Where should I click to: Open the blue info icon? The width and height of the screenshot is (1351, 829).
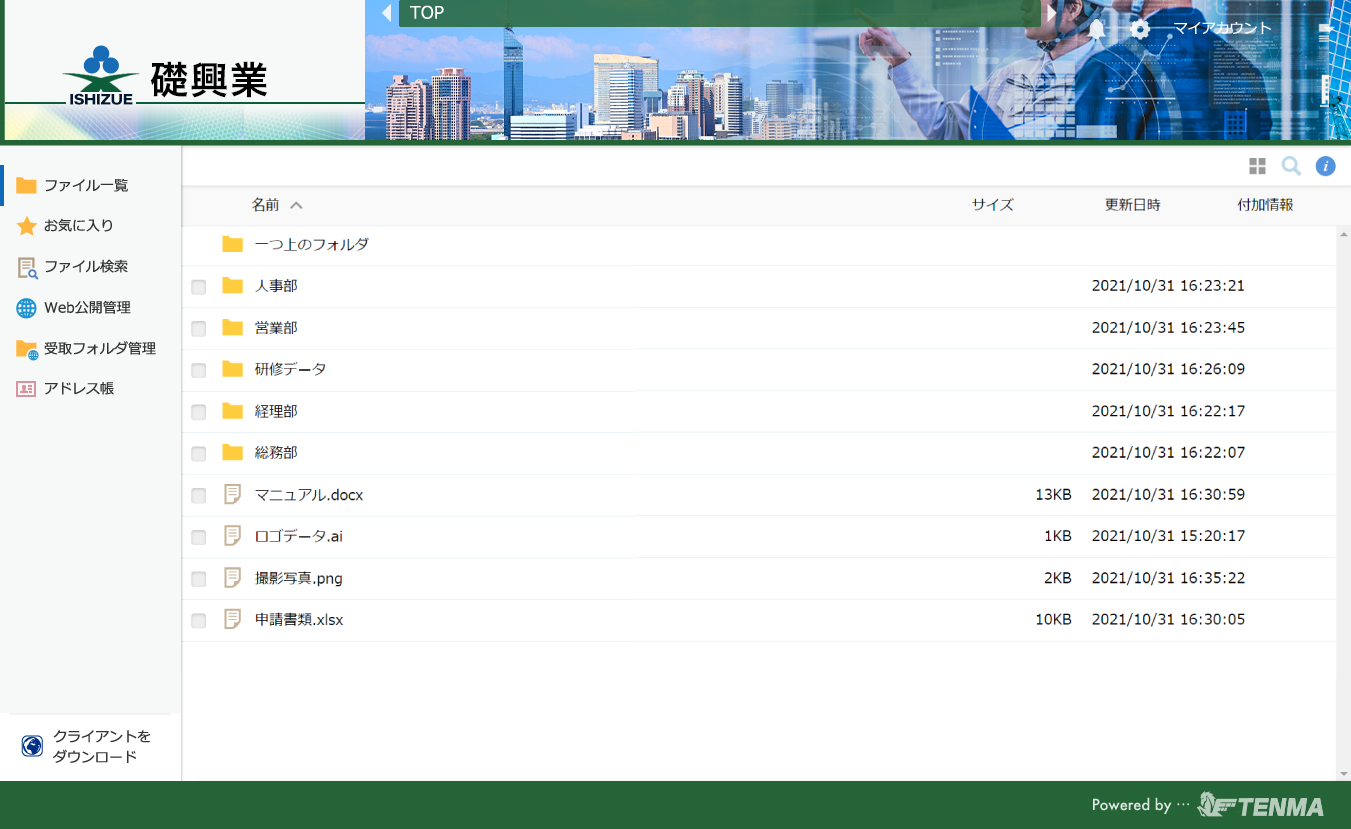(1325, 166)
